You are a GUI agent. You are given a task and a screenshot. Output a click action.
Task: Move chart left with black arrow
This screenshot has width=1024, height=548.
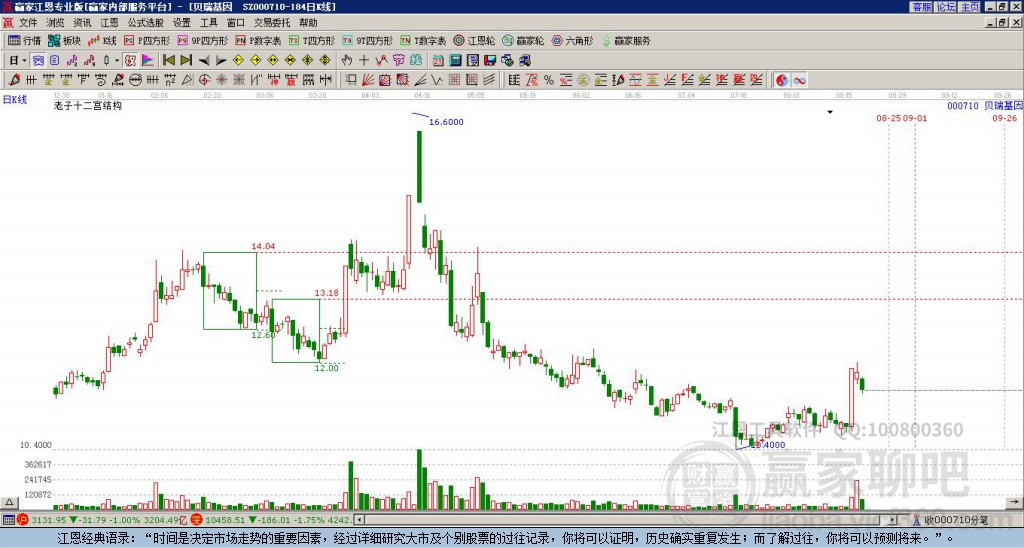click(204, 60)
